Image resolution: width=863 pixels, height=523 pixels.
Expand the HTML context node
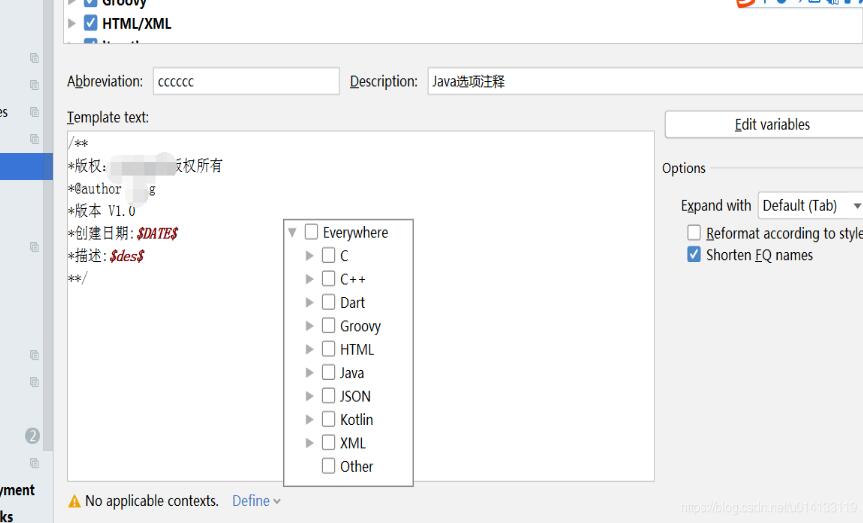[x=309, y=350]
